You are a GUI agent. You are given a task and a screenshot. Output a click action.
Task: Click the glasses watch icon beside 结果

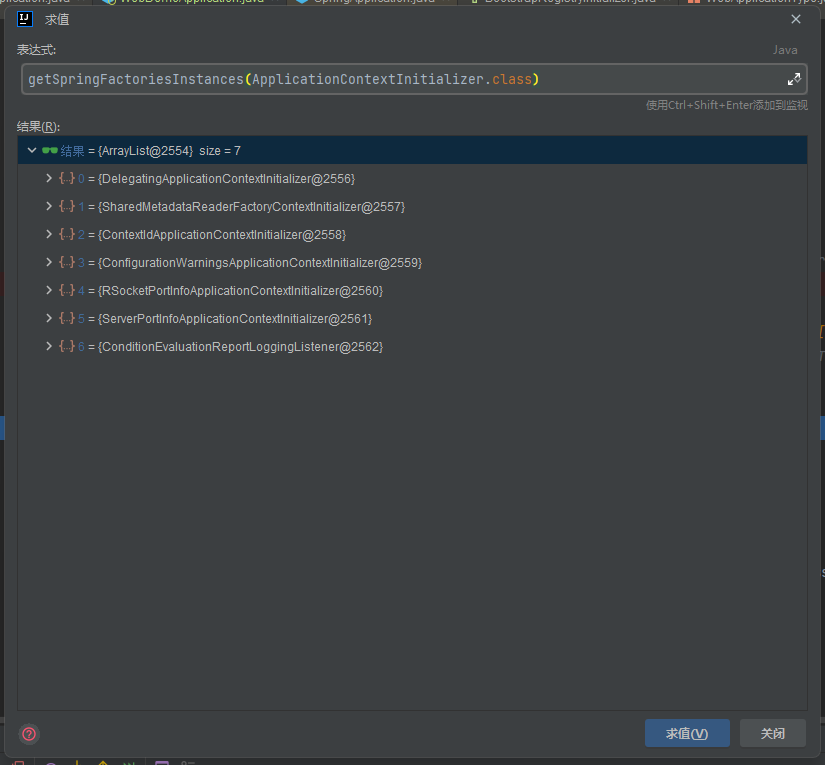tap(50, 150)
